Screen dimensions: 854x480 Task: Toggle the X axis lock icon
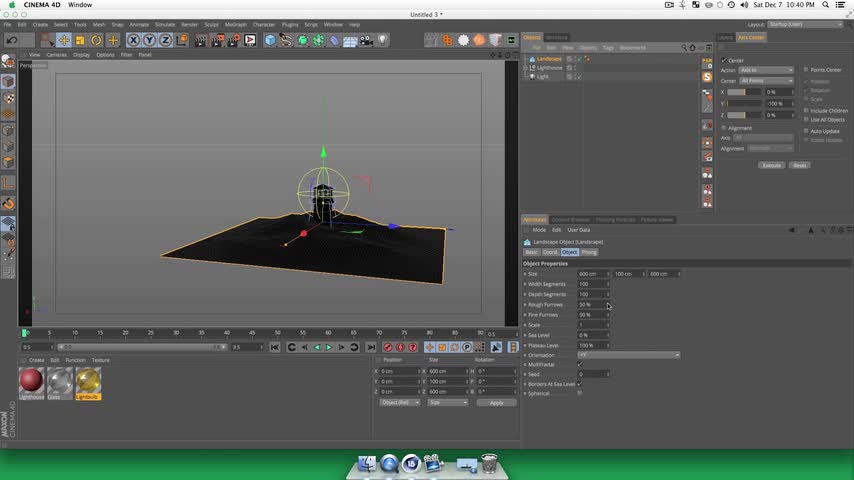133,40
